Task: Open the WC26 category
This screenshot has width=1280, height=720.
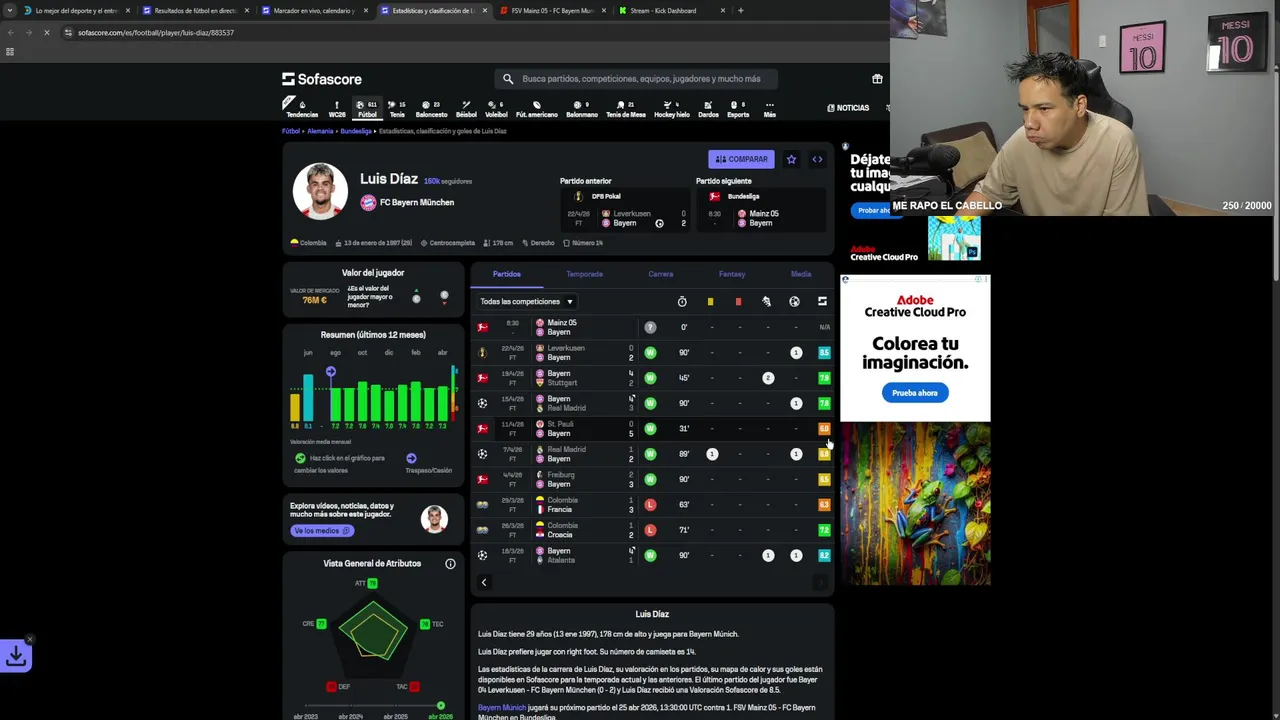Action: pyautogui.click(x=337, y=108)
